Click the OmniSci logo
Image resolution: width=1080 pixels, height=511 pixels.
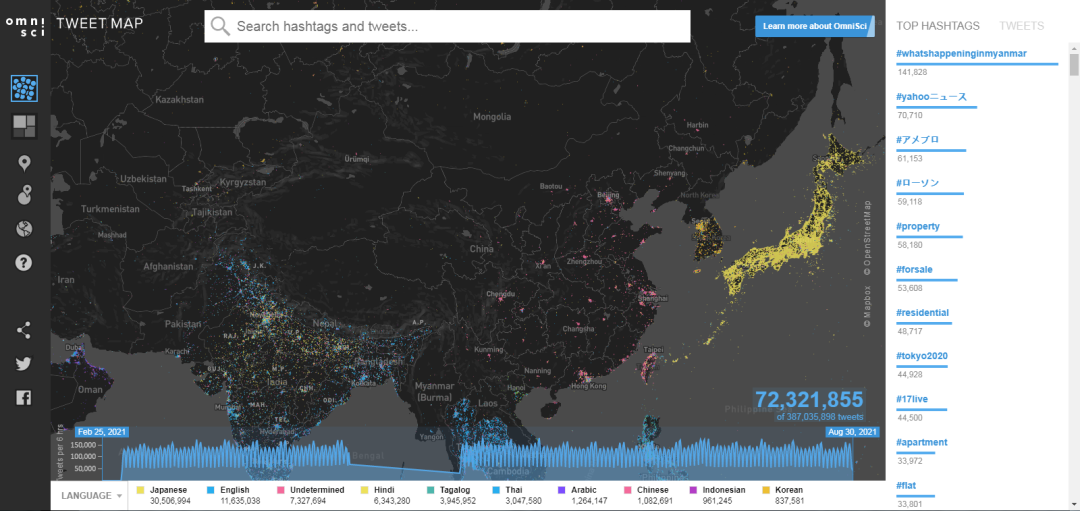point(25,28)
